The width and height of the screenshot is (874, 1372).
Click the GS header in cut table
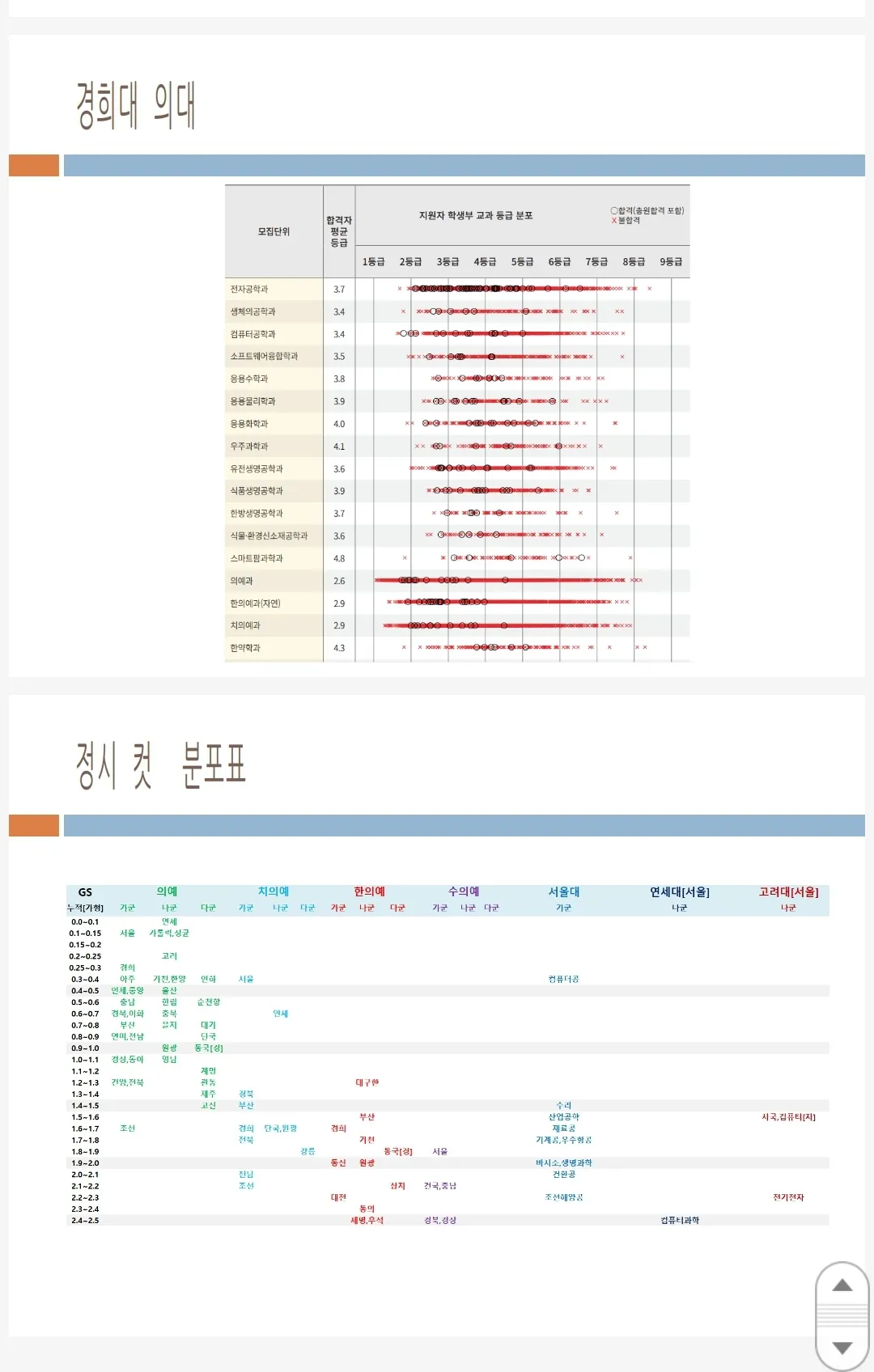[85, 892]
